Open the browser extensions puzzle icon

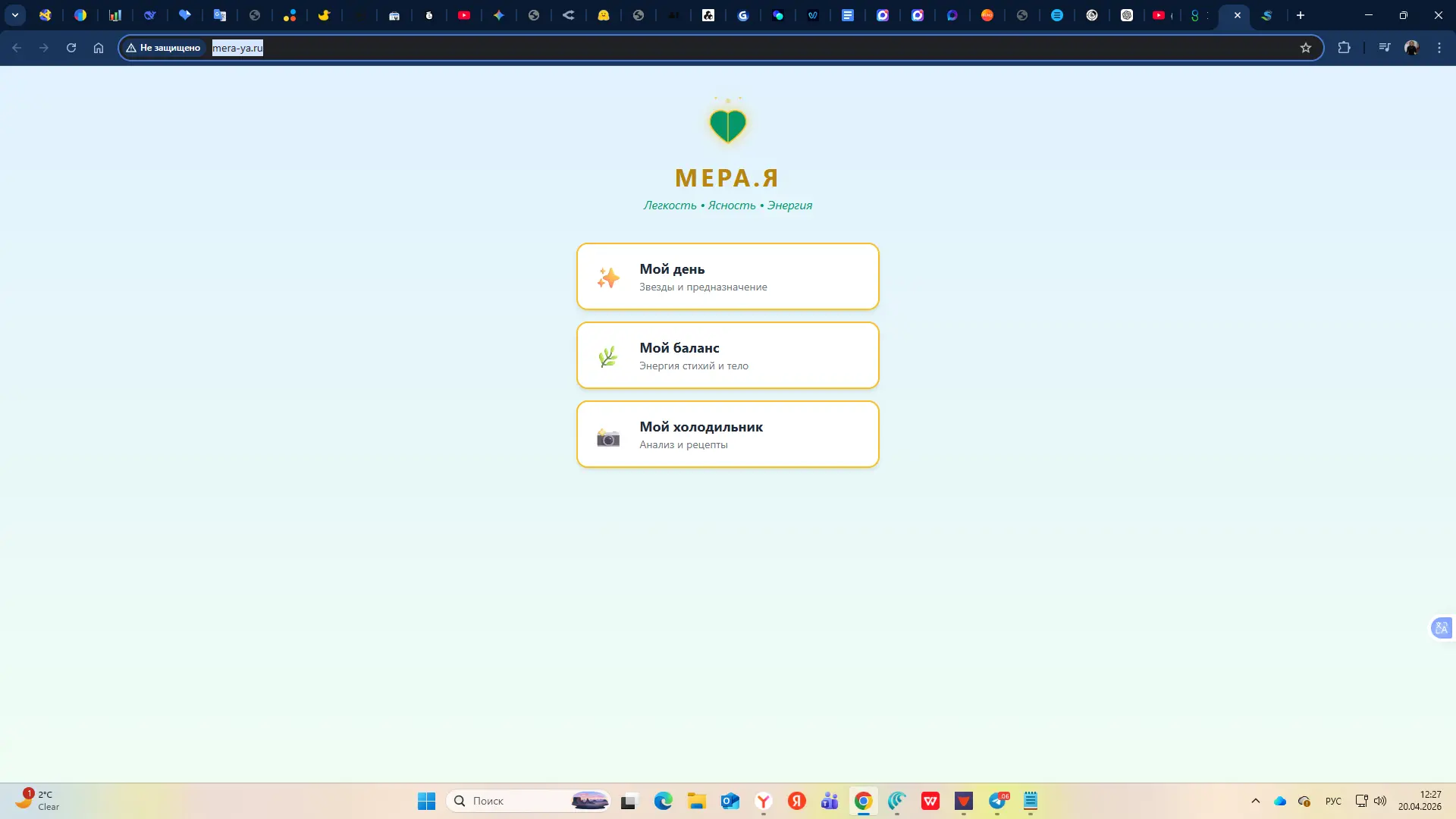point(1344,48)
